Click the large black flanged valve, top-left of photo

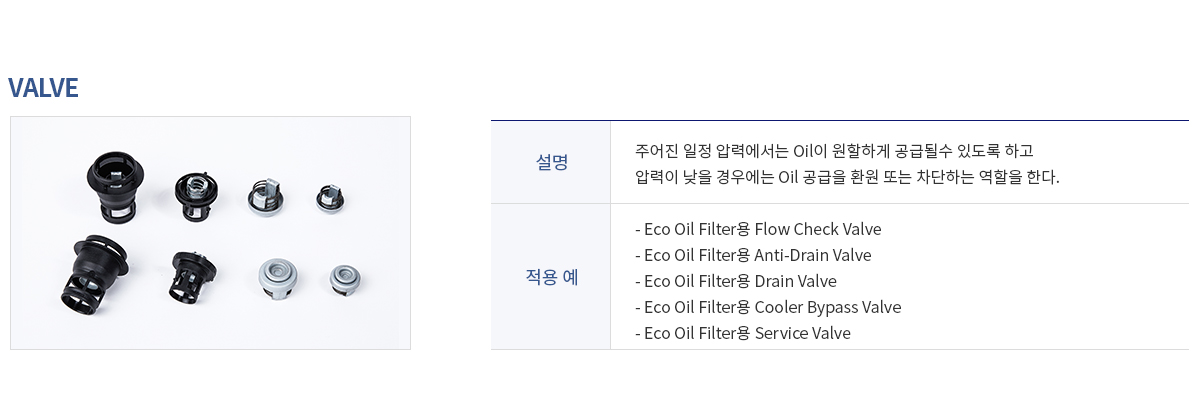112,182
